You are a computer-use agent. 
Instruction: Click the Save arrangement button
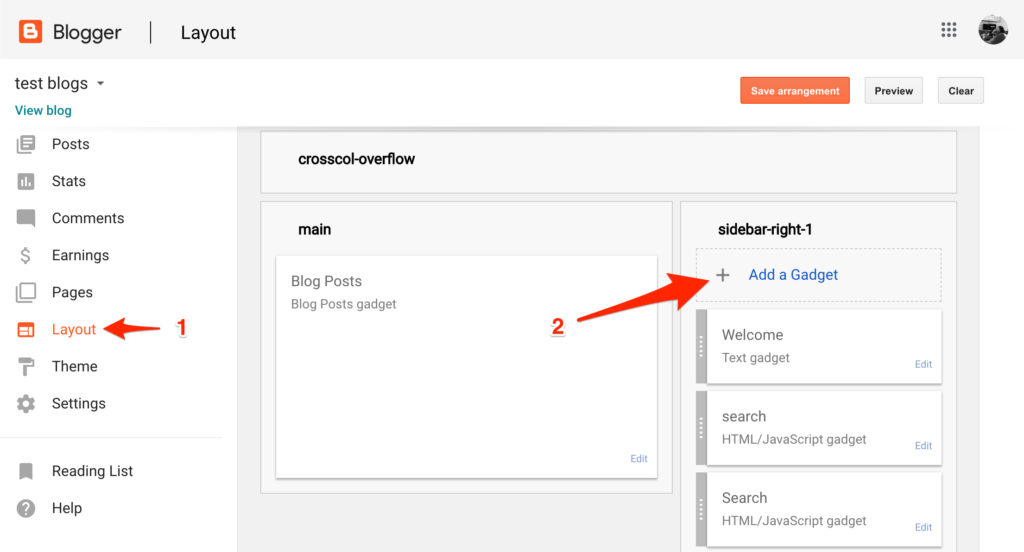(795, 91)
